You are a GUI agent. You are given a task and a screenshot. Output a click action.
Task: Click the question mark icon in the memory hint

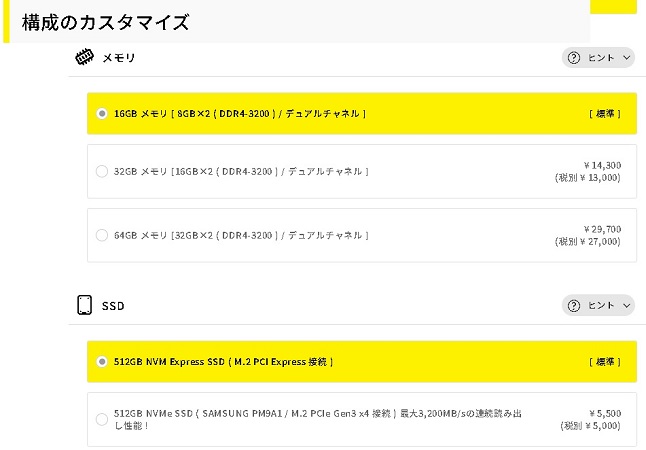coord(573,58)
